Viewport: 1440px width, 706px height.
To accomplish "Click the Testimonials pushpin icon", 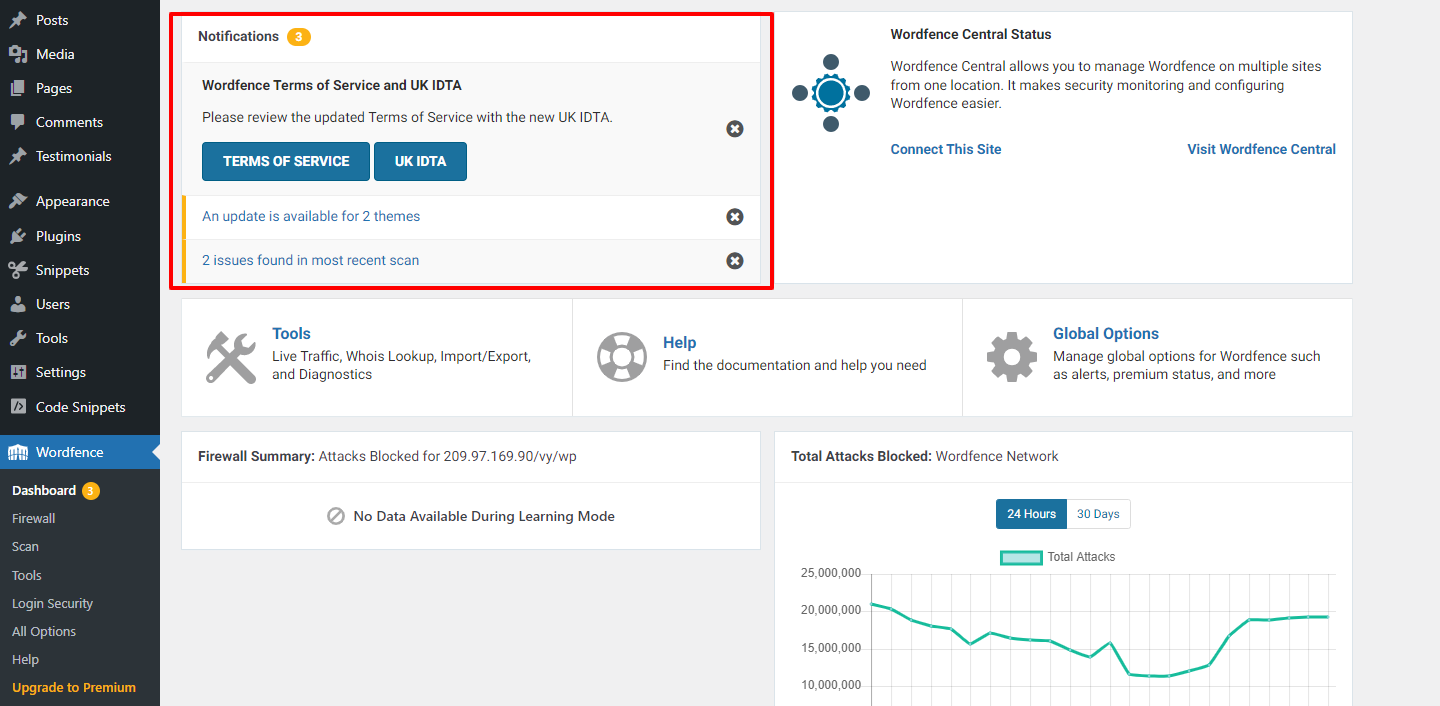I will tap(18, 156).
